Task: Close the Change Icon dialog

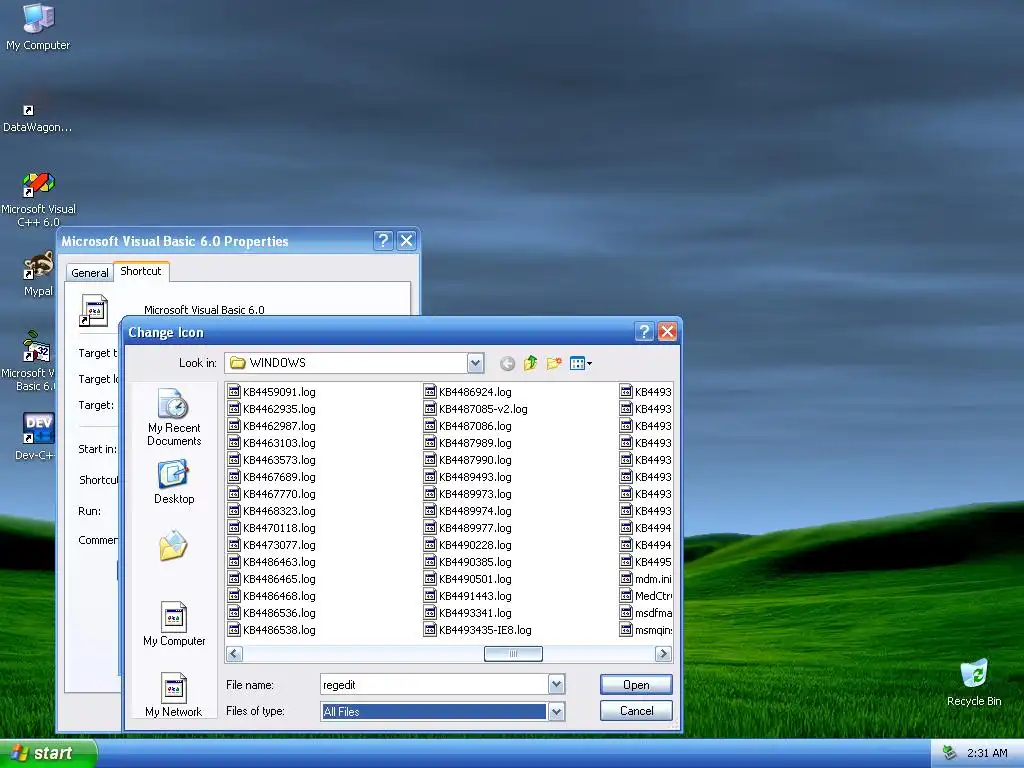Action: [x=667, y=332]
